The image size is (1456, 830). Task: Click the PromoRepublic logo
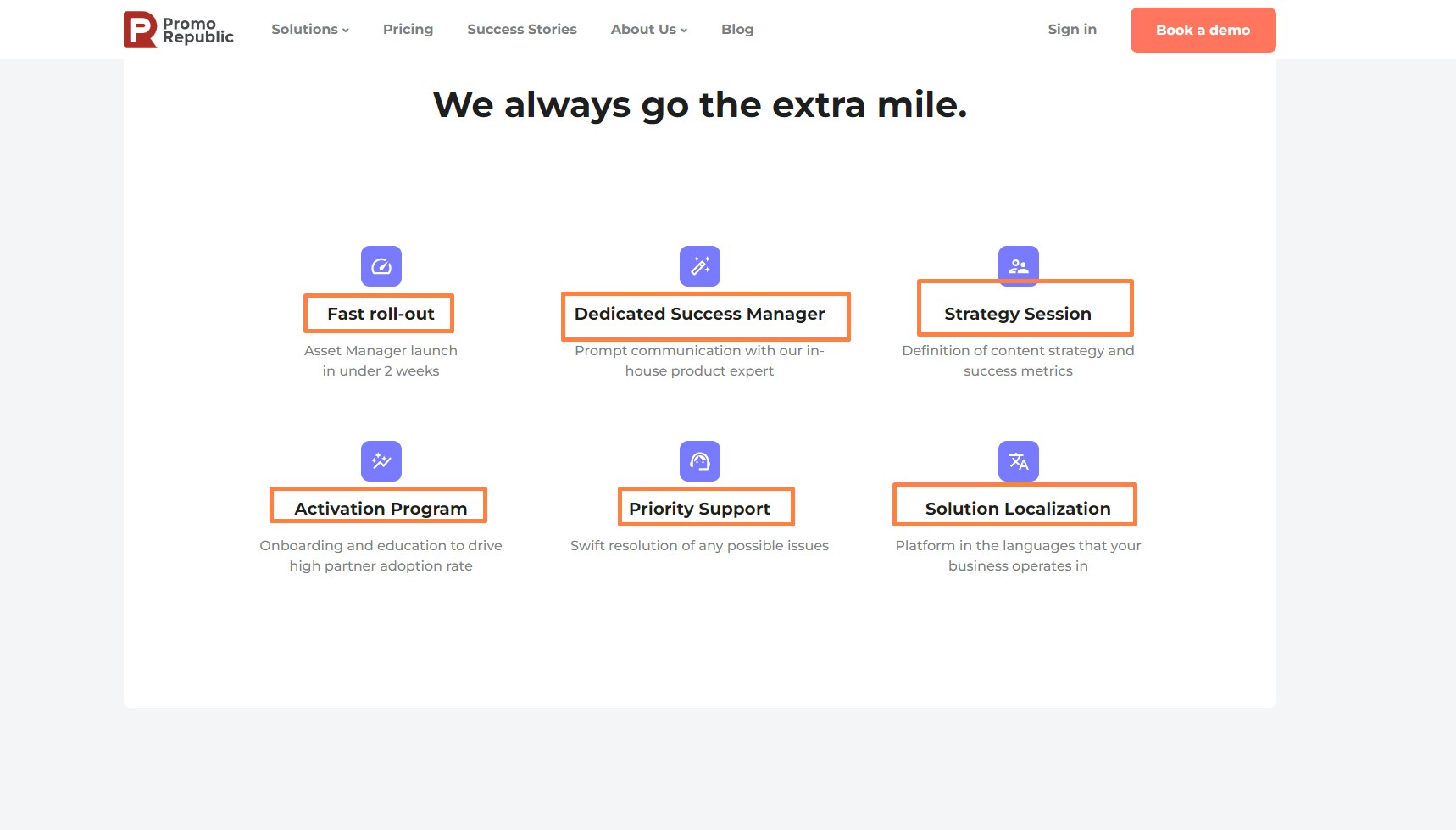pos(179,30)
